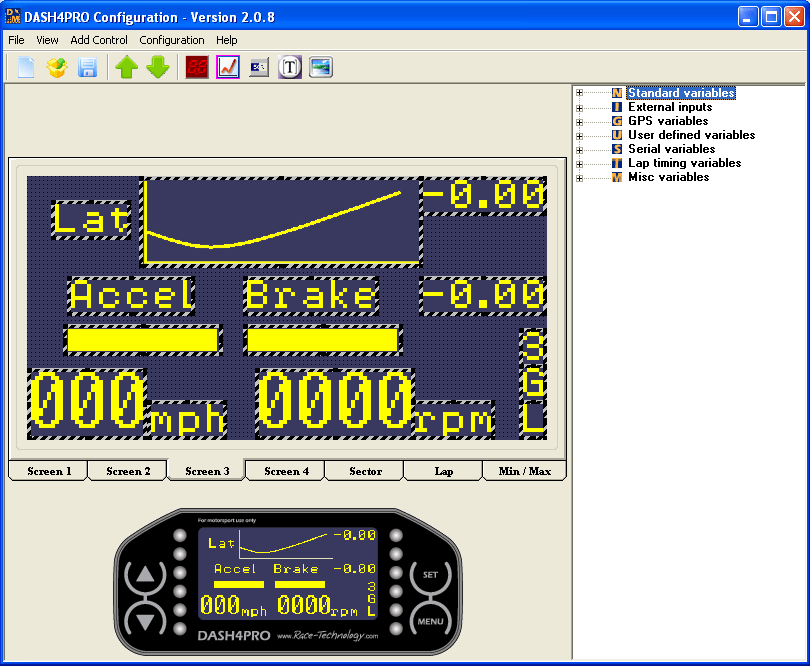Expand the Lap timing variables node
This screenshot has width=810, height=666.
[580, 163]
